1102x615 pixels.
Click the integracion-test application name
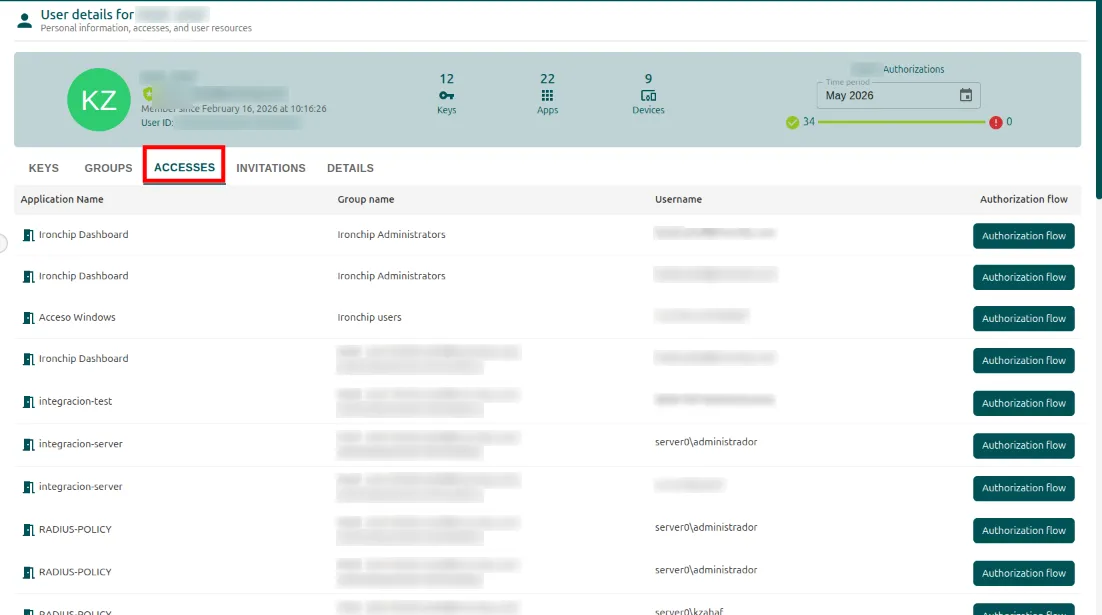click(x=75, y=401)
